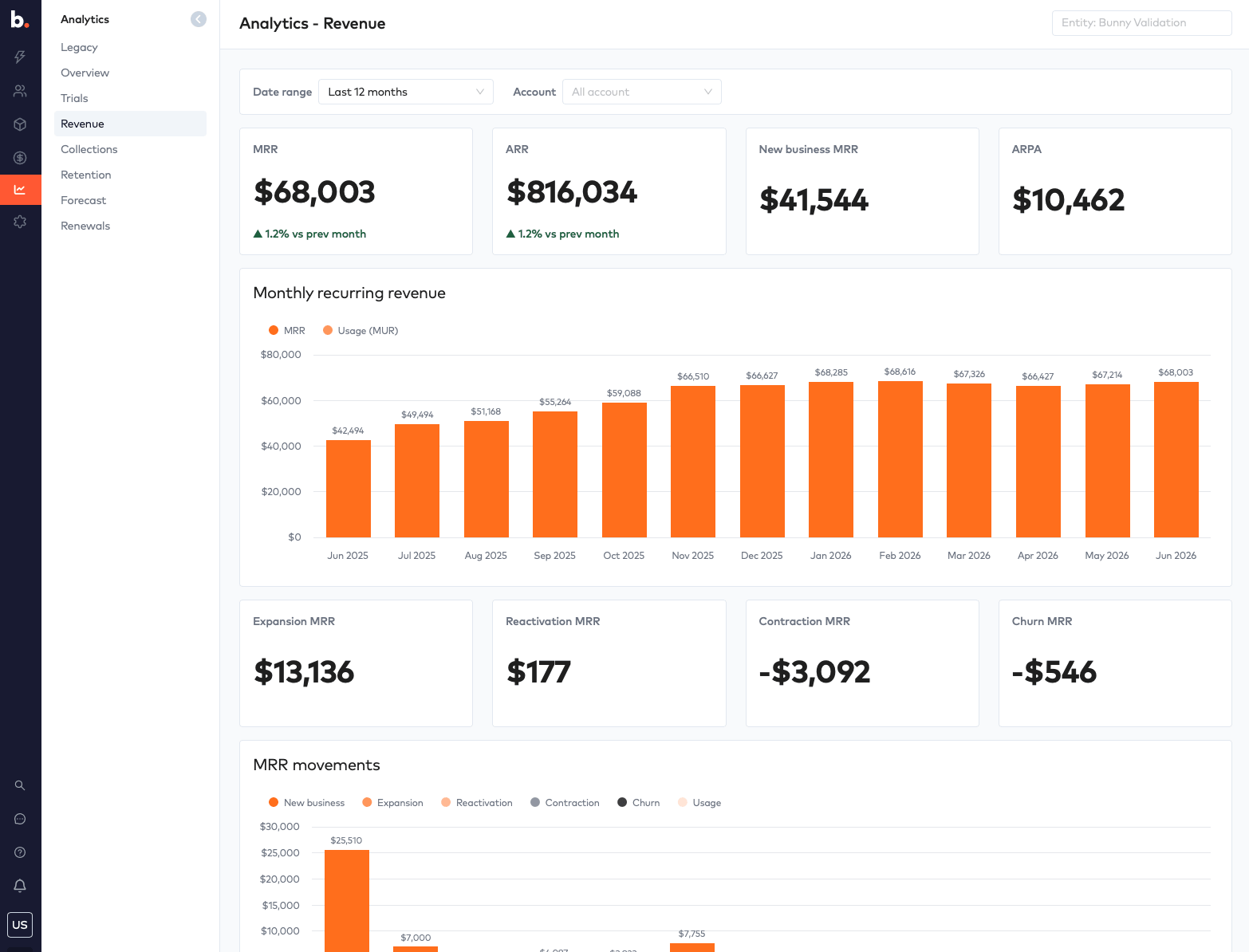
Task: Click the Nov 2025 MRR bar
Action: coord(693,462)
